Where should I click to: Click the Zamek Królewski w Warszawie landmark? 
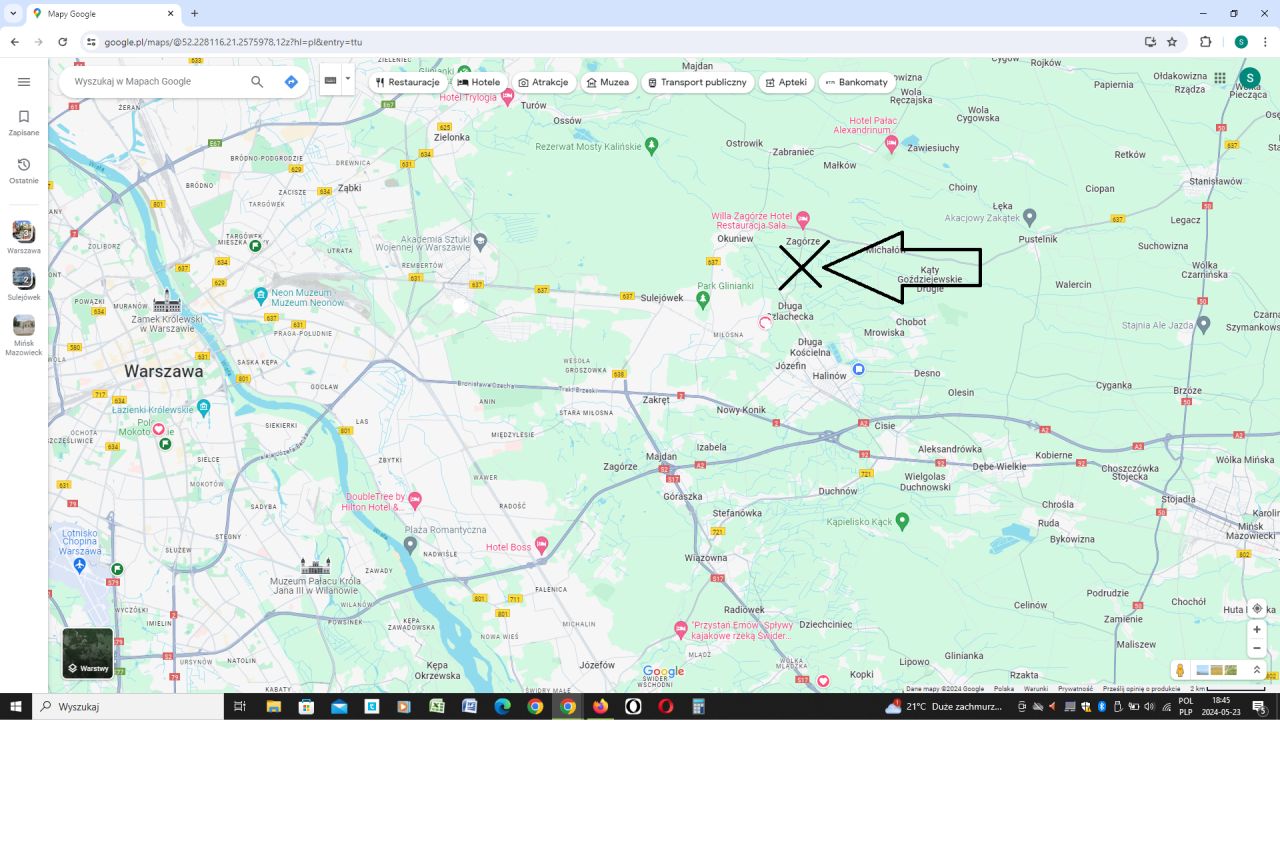pos(167,300)
